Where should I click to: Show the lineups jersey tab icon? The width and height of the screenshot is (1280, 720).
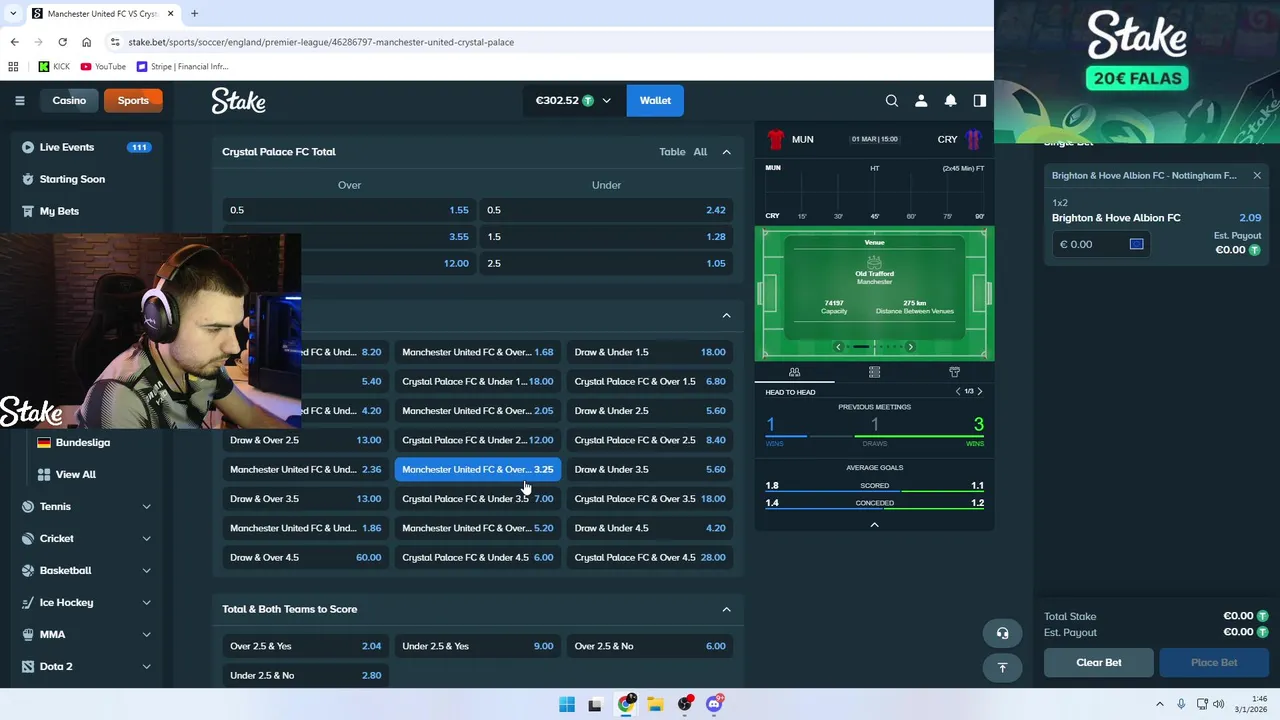(x=954, y=372)
